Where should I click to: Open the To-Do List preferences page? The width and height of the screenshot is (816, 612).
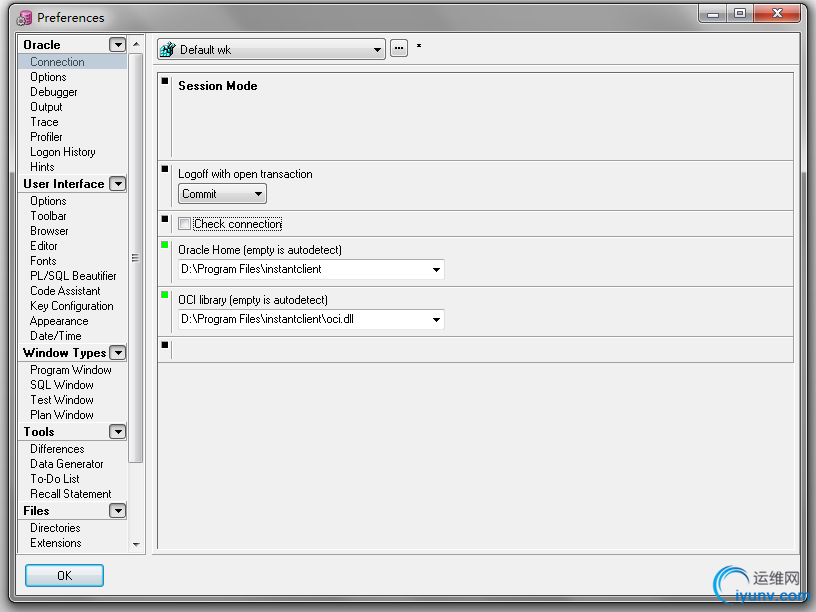coord(55,479)
